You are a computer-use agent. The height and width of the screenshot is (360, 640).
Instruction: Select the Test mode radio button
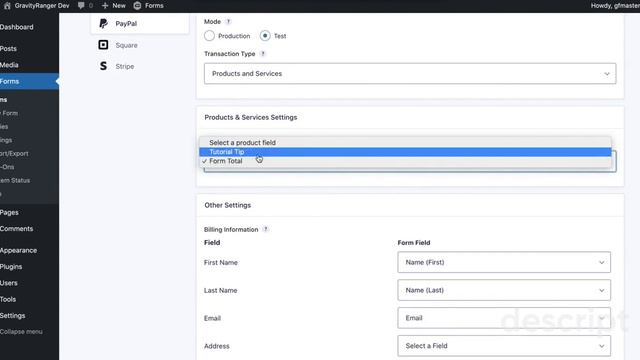click(265, 36)
